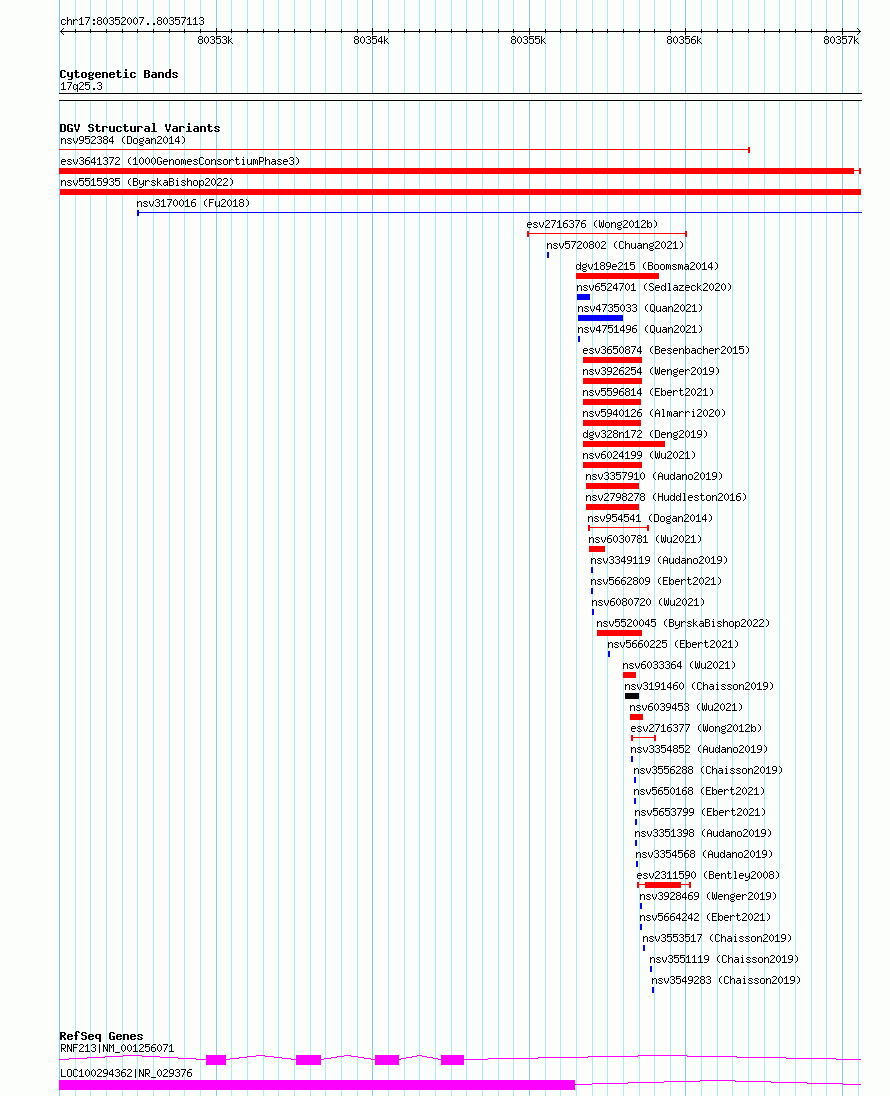Open the nsv3354852 (Audano2019) entry

click(698, 749)
